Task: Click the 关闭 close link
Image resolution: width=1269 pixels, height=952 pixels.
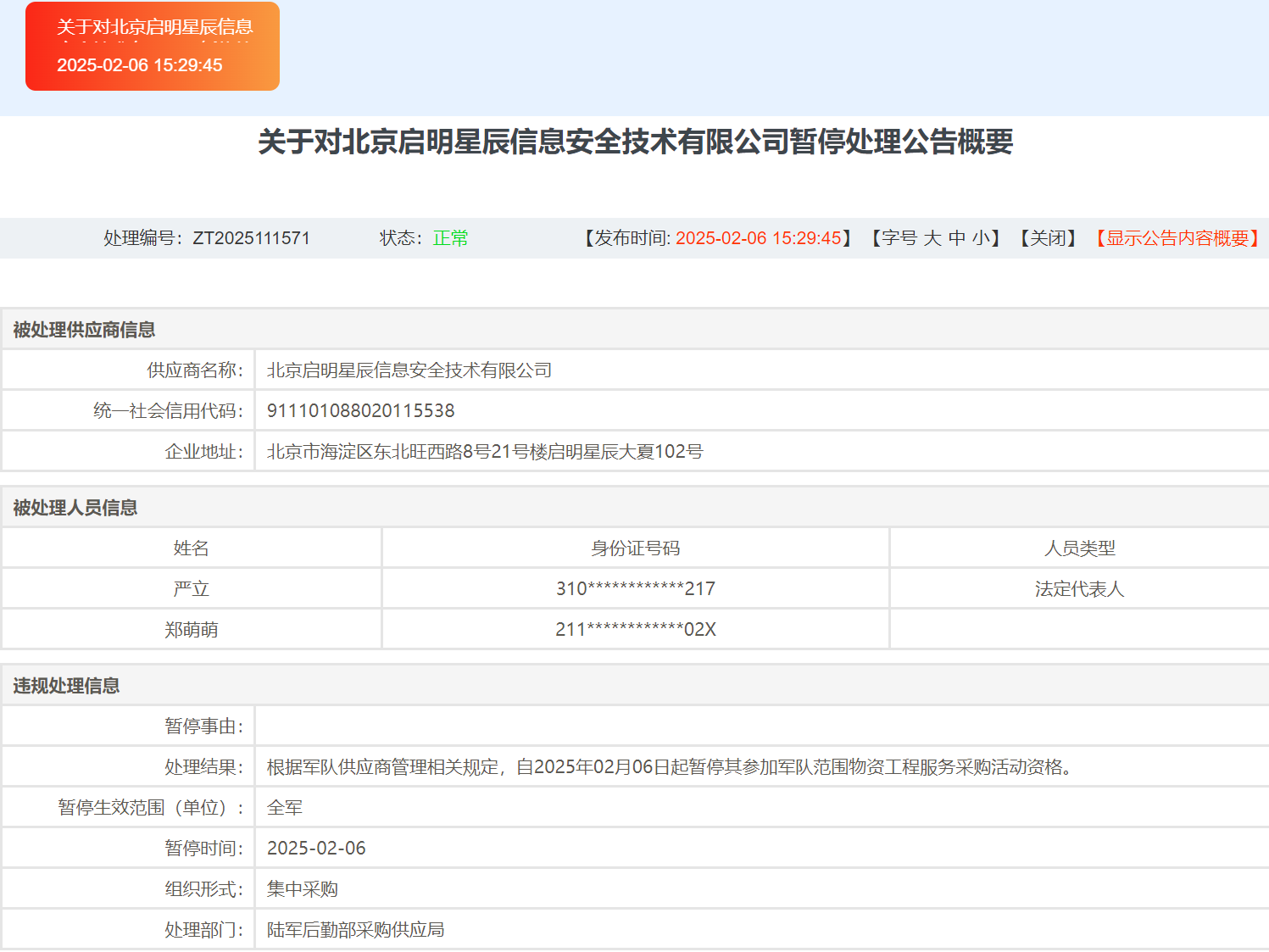Action: (x=1049, y=238)
